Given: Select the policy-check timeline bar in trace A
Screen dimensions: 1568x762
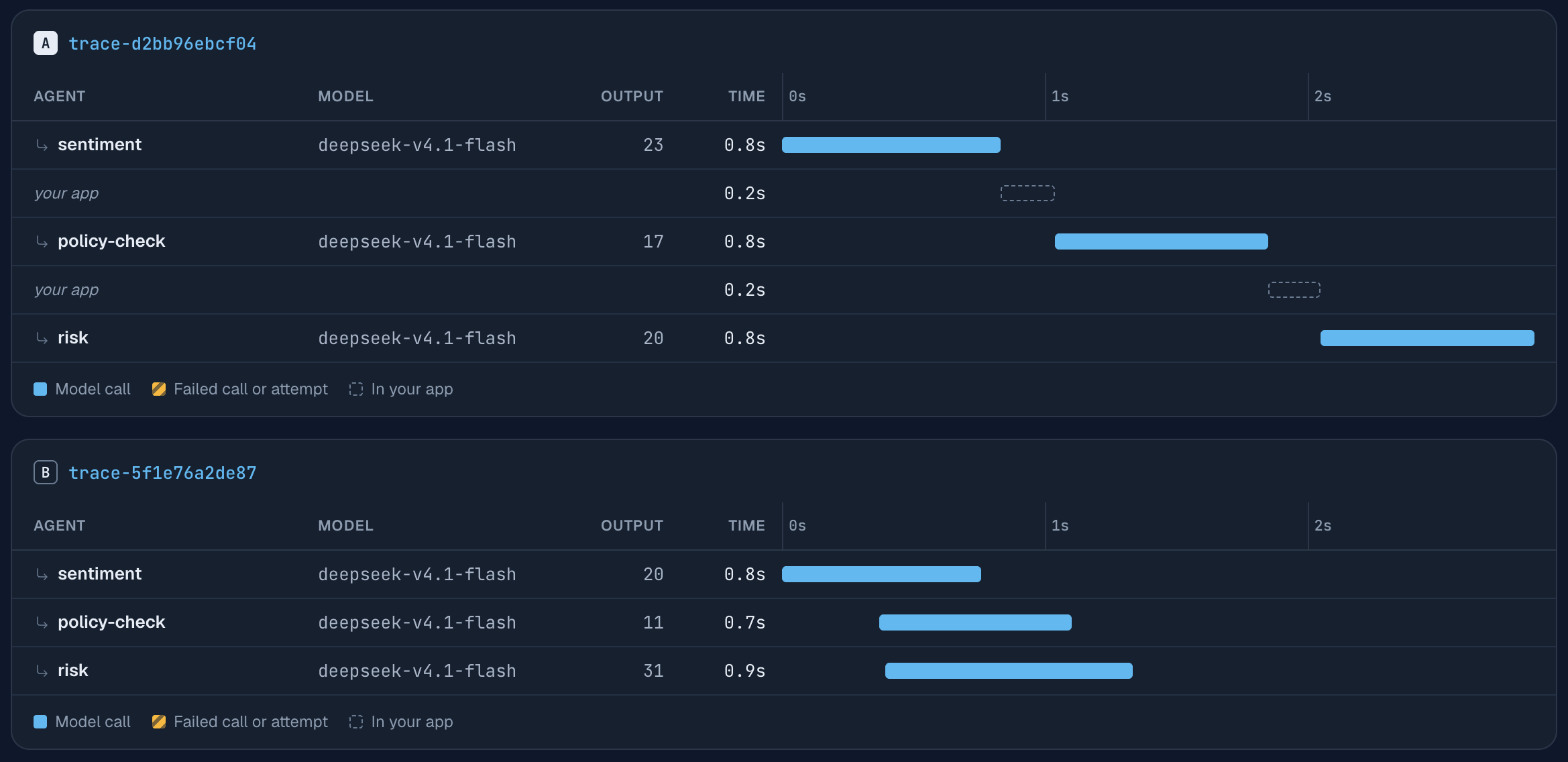Looking at the screenshot, I should click(1161, 241).
